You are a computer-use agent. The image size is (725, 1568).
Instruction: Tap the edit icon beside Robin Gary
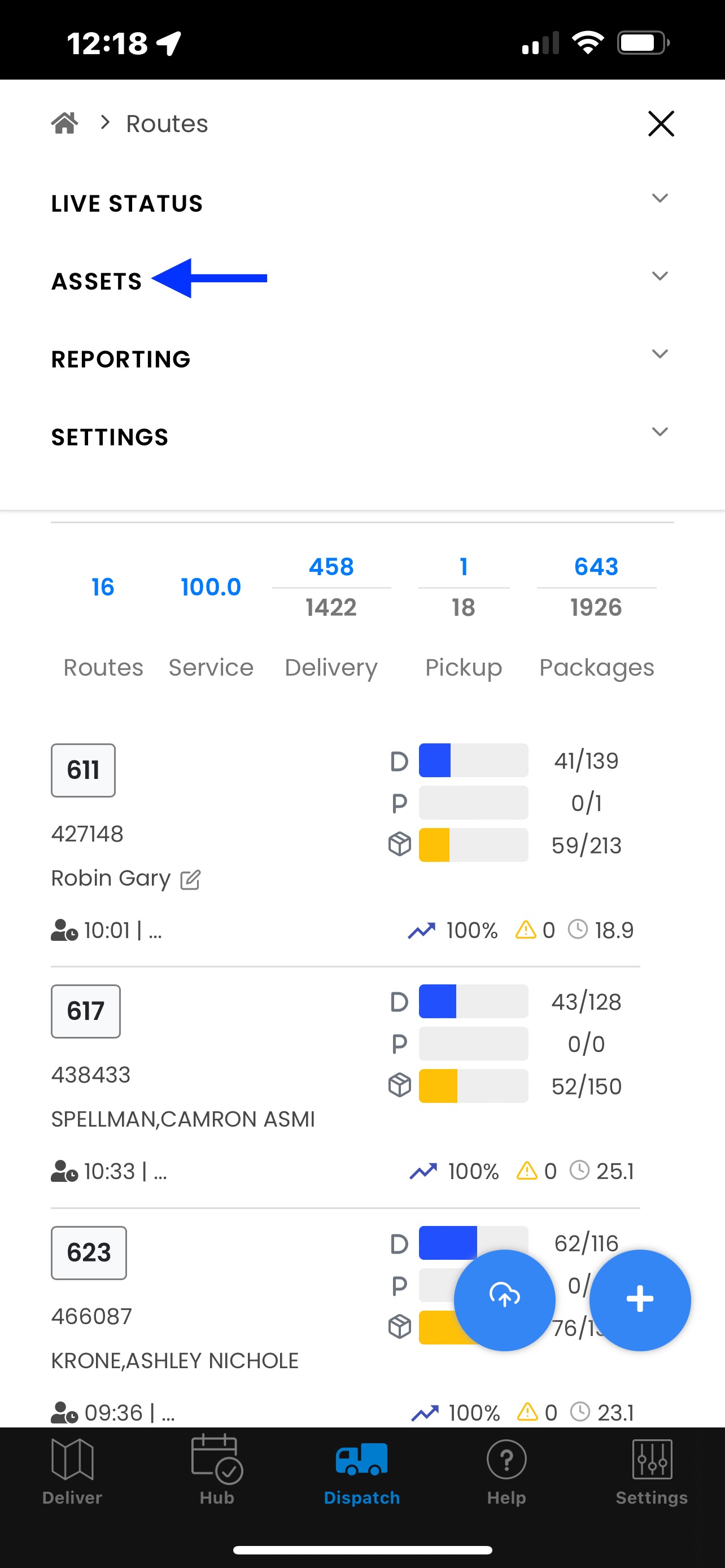point(190,879)
